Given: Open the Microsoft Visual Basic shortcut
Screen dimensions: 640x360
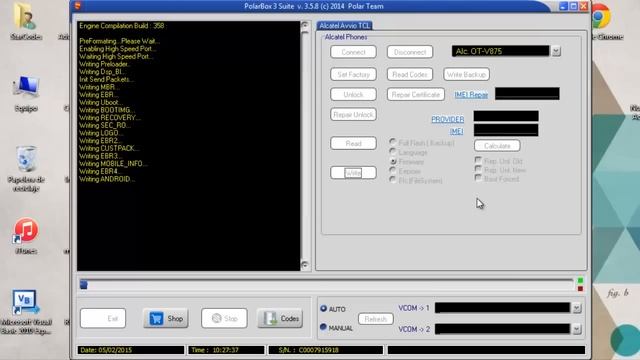Looking at the screenshot, I should point(26,312).
